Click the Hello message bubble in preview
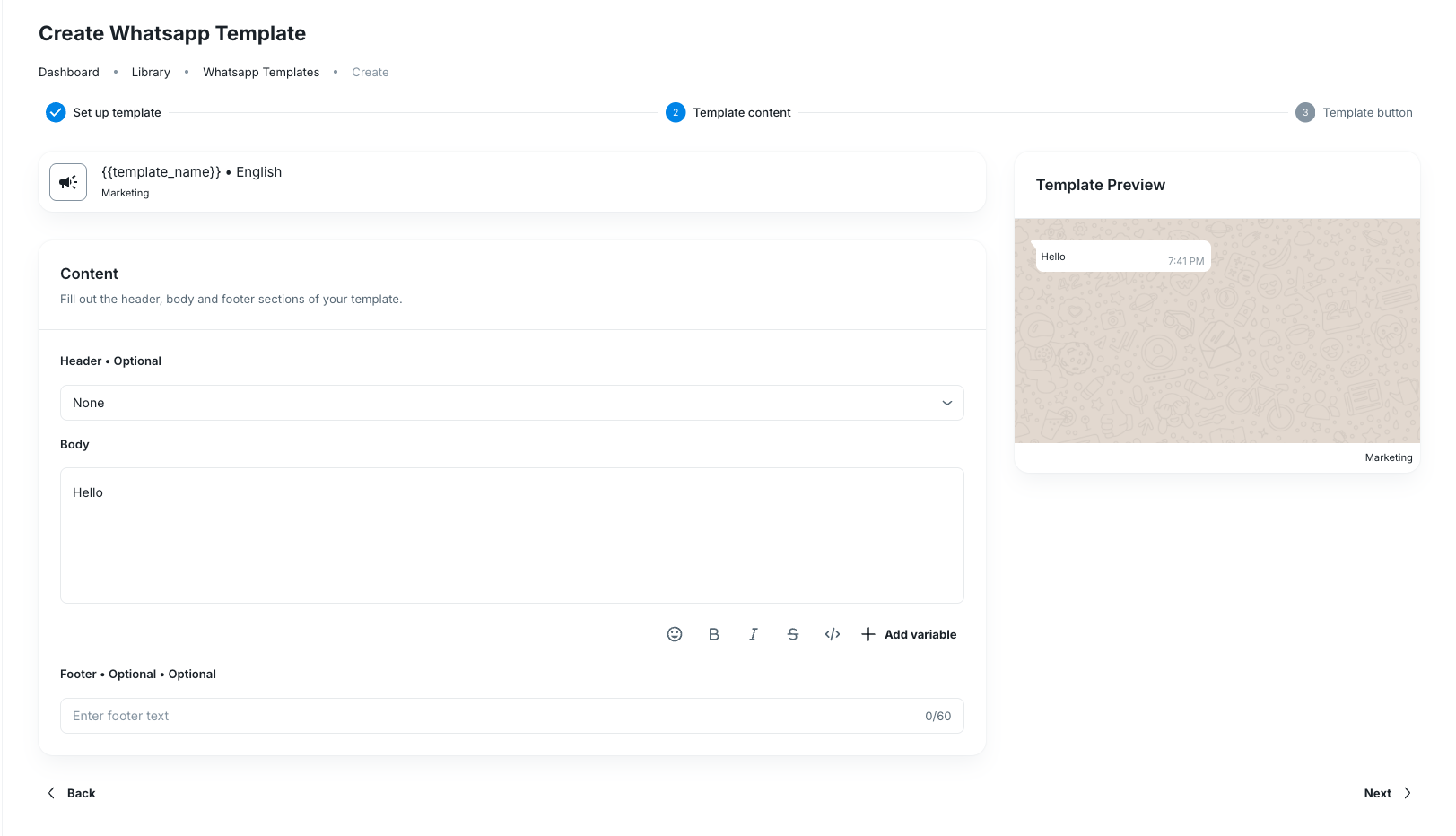1456x836 pixels. (1122, 257)
